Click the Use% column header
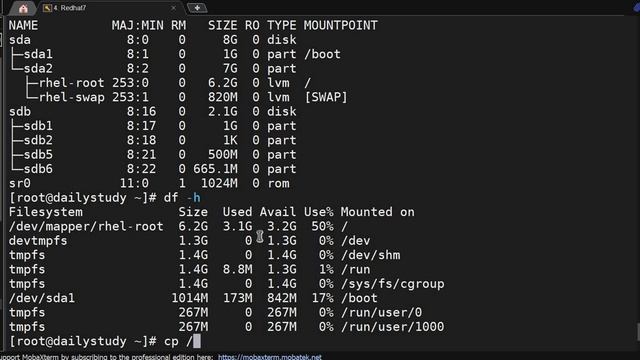The width and height of the screenshot is (640, 360). (318, 212)
